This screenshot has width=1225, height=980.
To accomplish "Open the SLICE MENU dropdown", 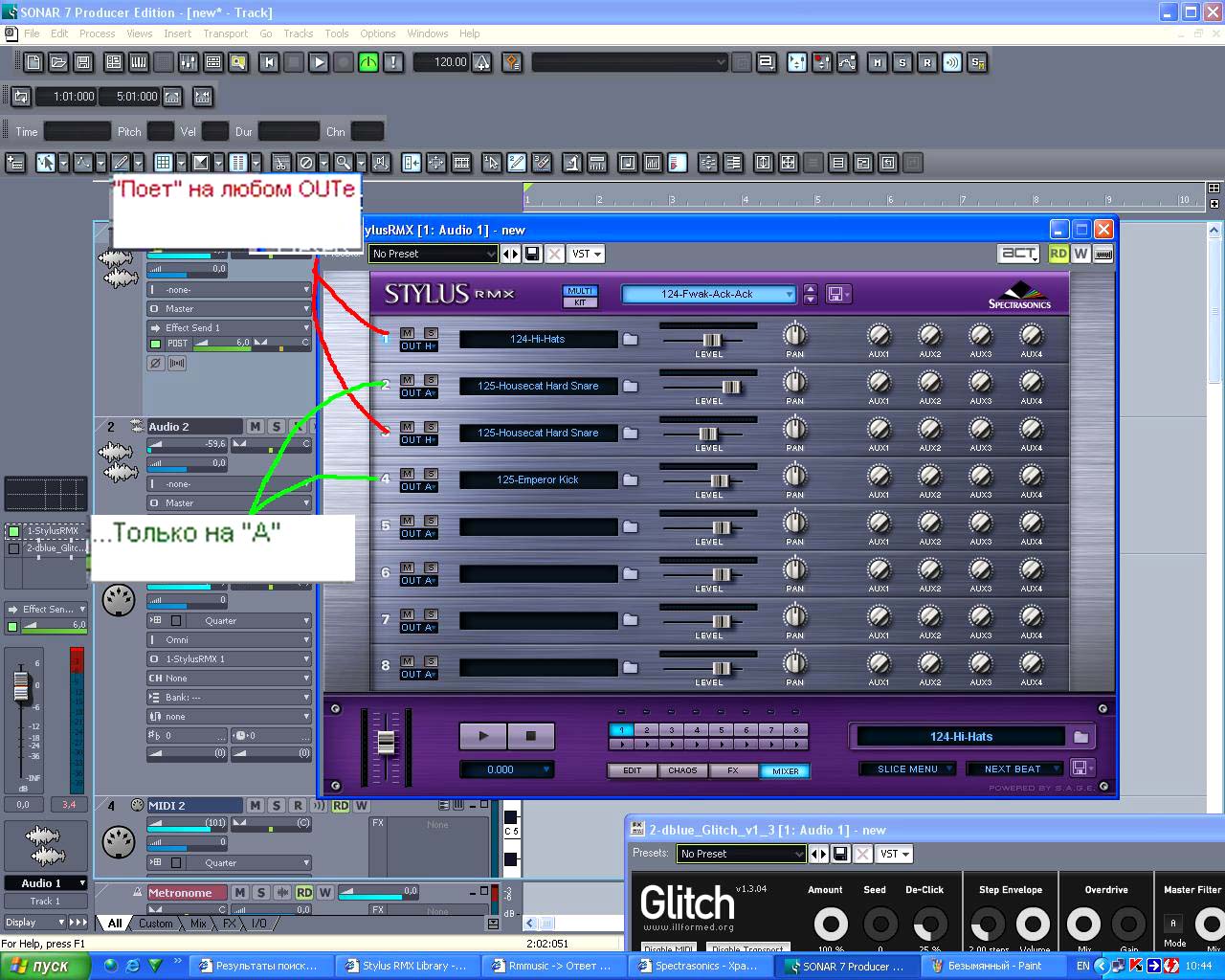I will [905, 768].
